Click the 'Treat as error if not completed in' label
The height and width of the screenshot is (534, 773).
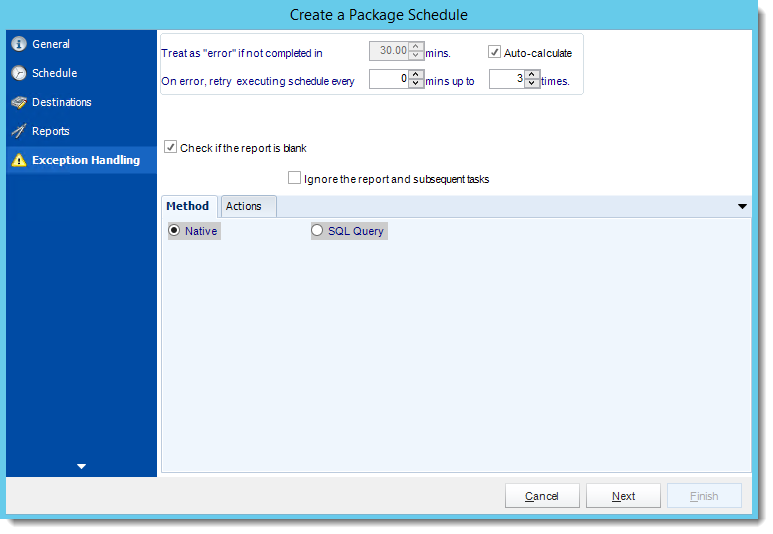pyautogui.click(x=242, y=53)
